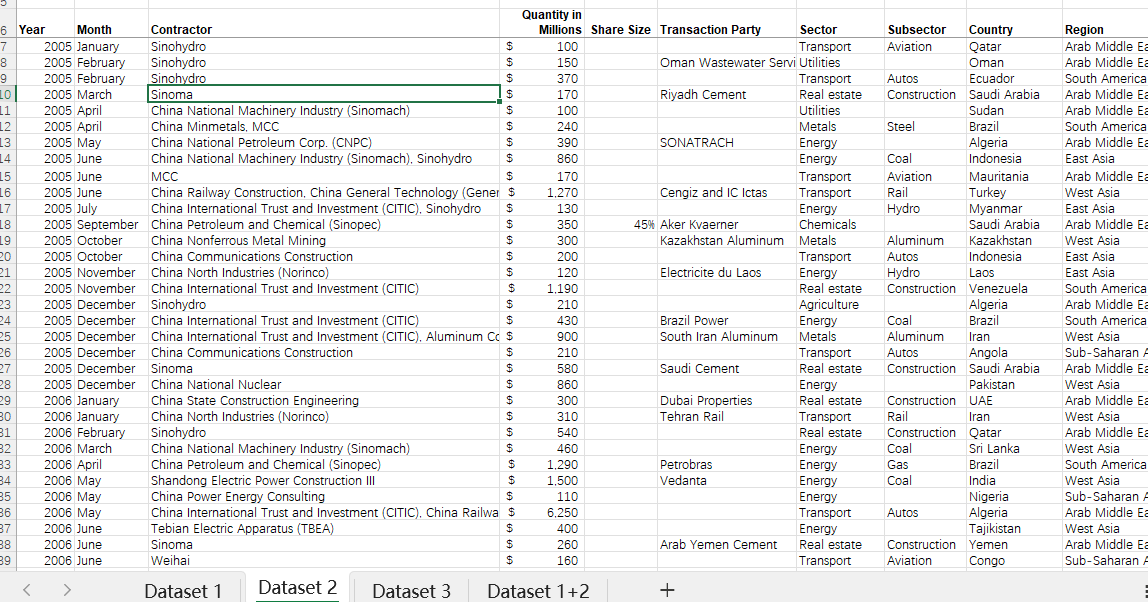Screen dimensions: 1148x602
Task: Select the Transaction Party header cell
Action: point(727,23)
